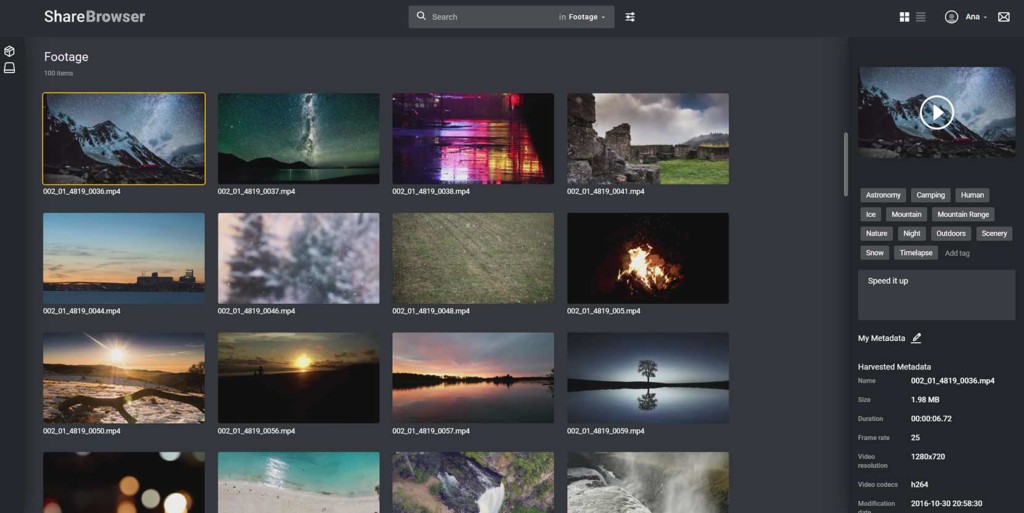Viewport: 1024px width, 513px height.
Task: Click the footage list vertical scrollbar
Action: (x=846, y=164)
